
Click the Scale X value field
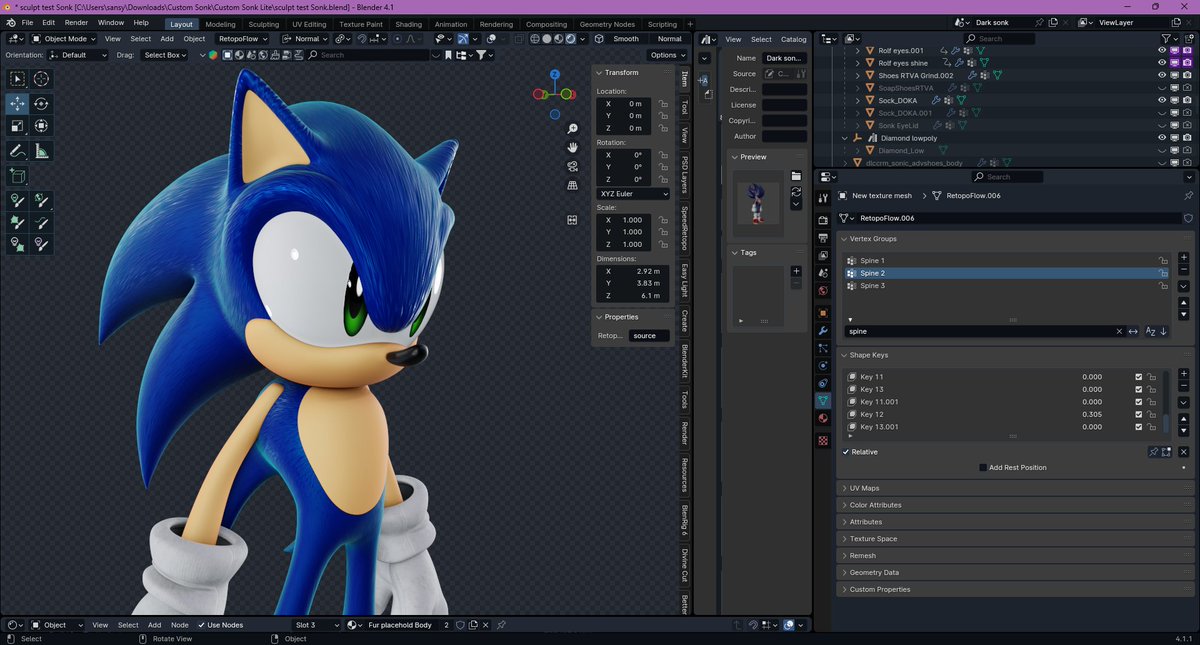tap(623, 220)
